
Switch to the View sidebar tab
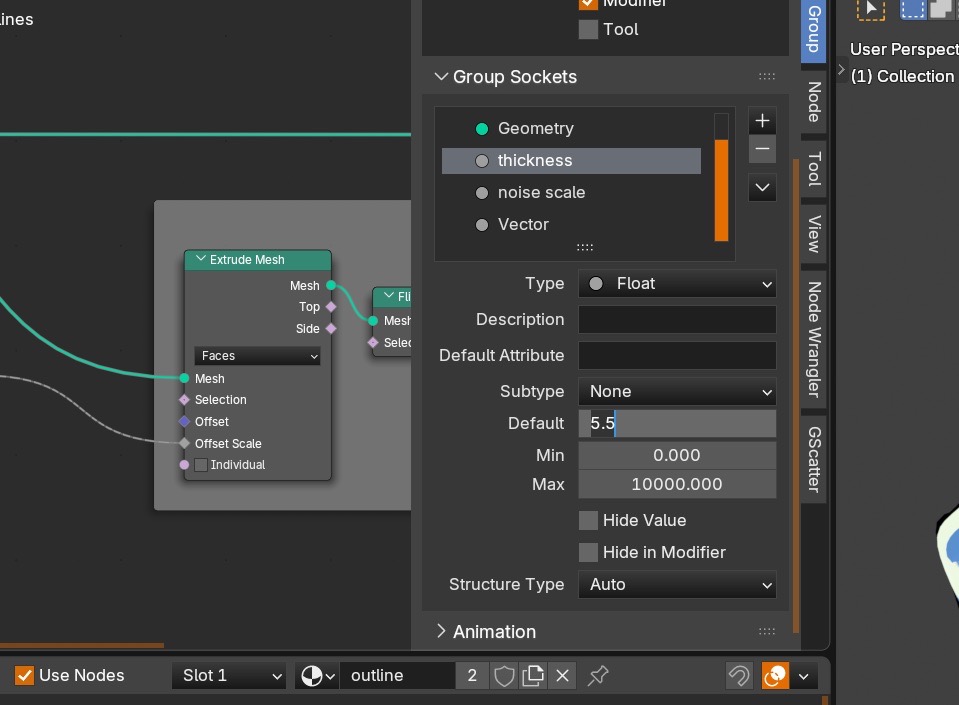813,234
